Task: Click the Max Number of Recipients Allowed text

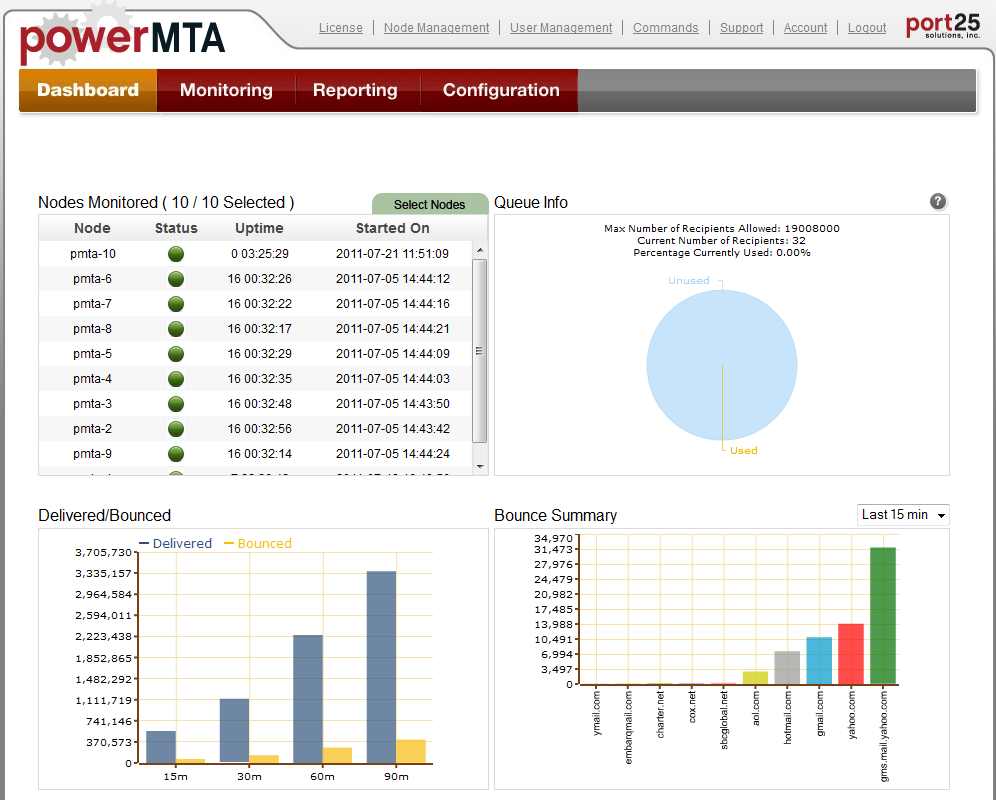Action: (x=722, y=228)
